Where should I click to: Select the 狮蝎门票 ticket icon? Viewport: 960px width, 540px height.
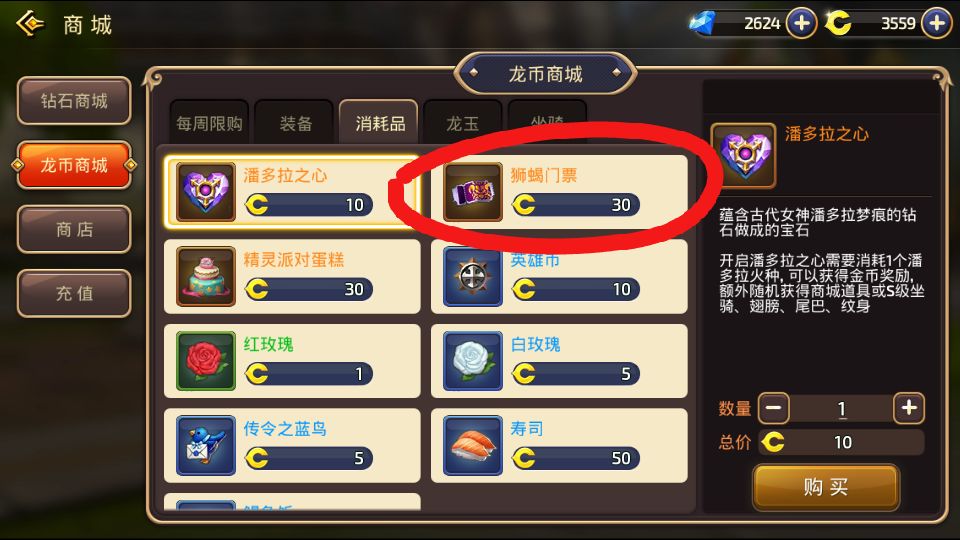[473, 192]
